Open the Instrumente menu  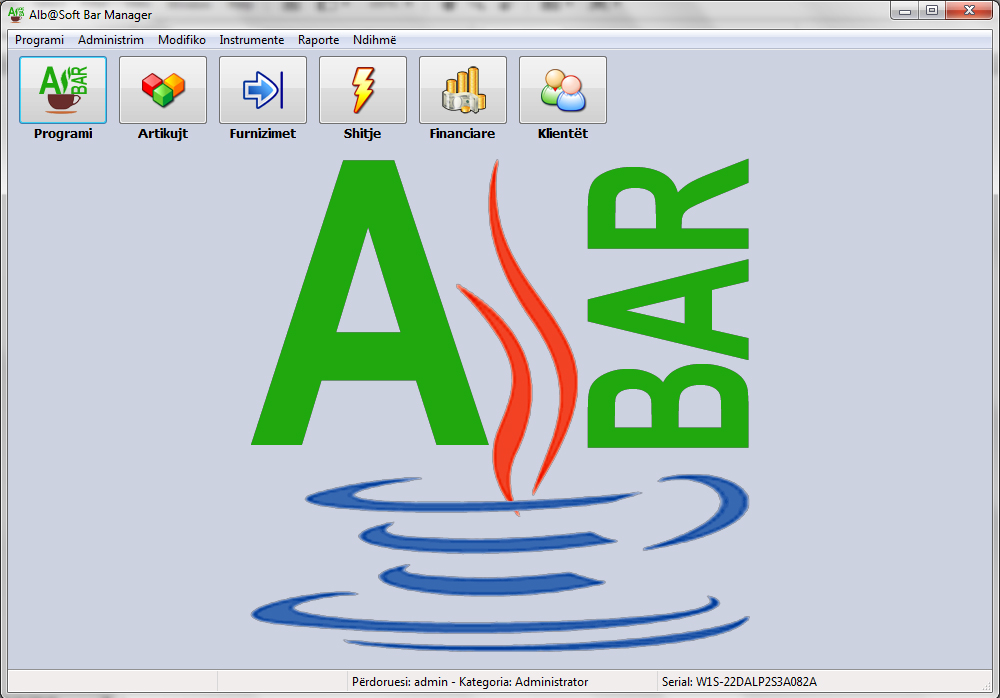click(x=252, y=40)
